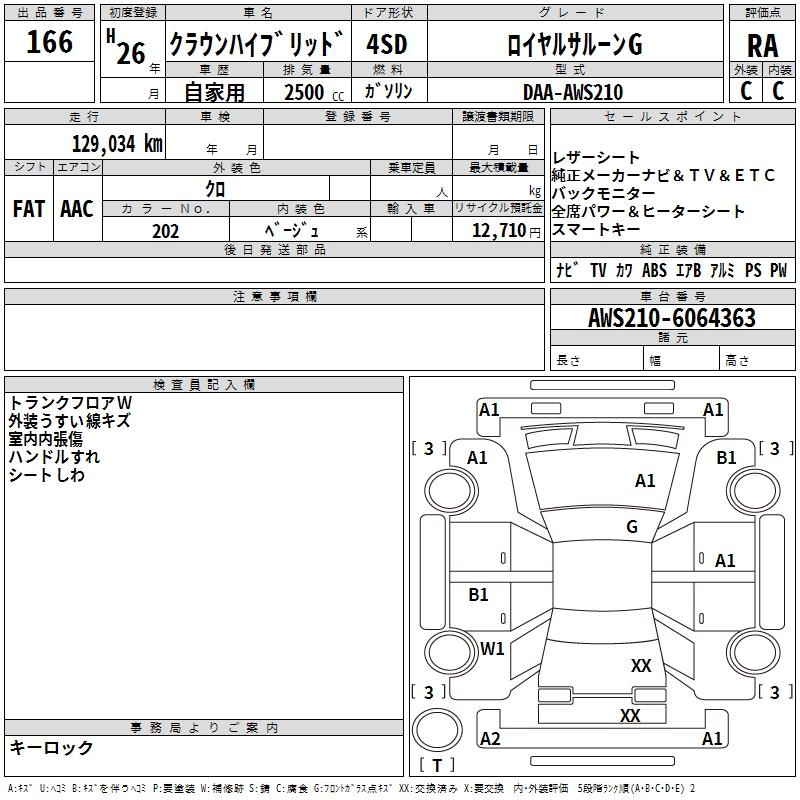Screen dimensions: 800x800
Task: Click the A2 scratch mark on the diagram
Action: click(490, 739)
